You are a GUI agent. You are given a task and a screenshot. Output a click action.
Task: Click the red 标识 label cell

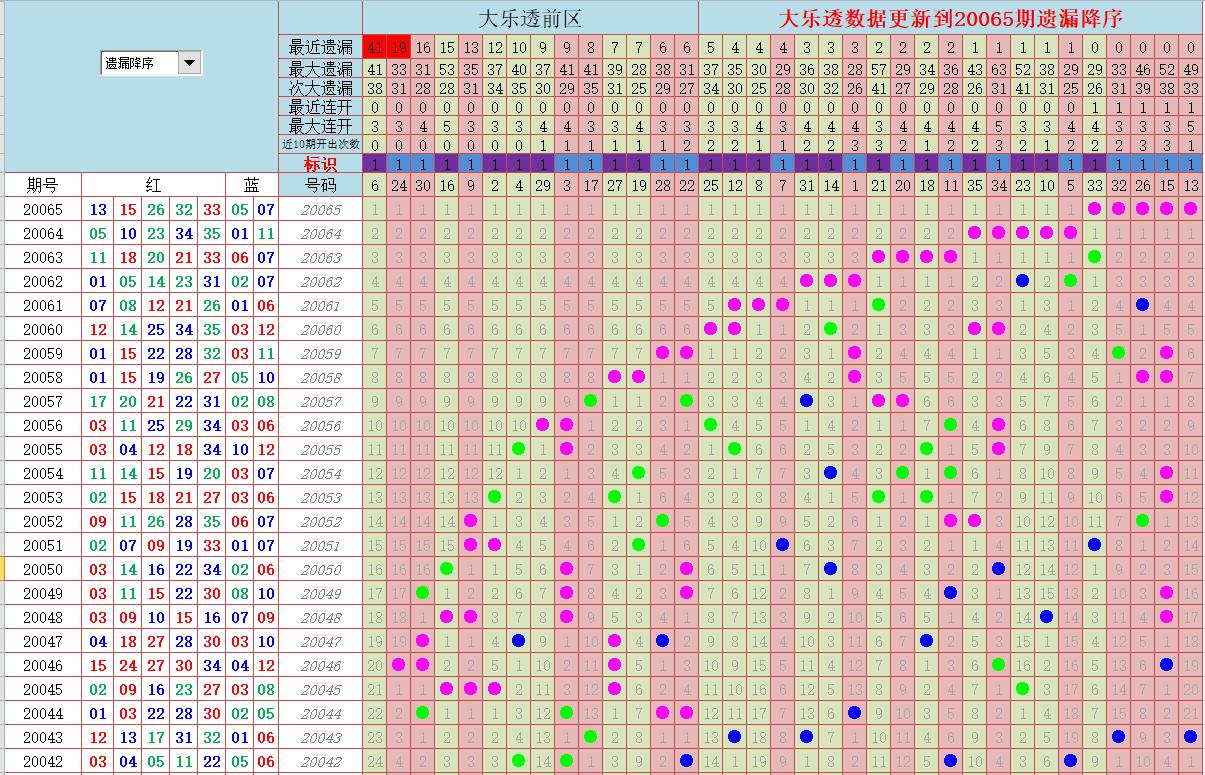320,163
